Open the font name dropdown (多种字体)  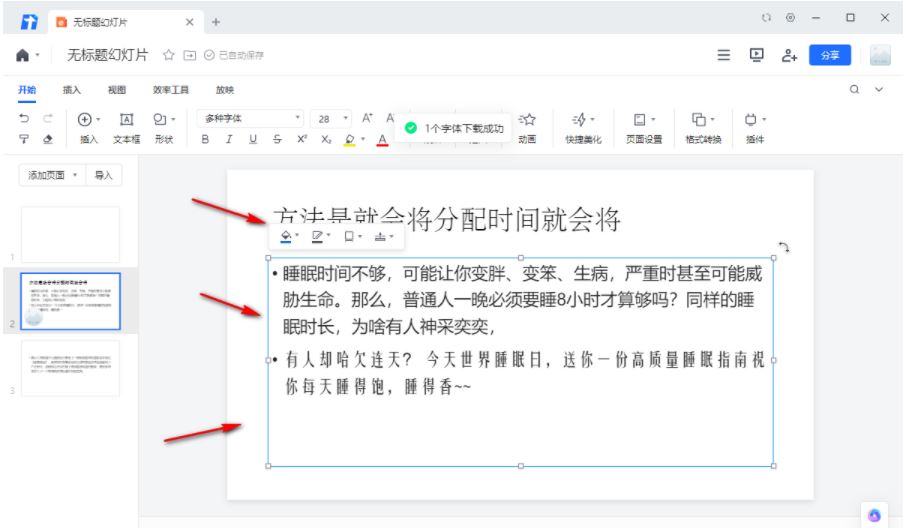250,119
